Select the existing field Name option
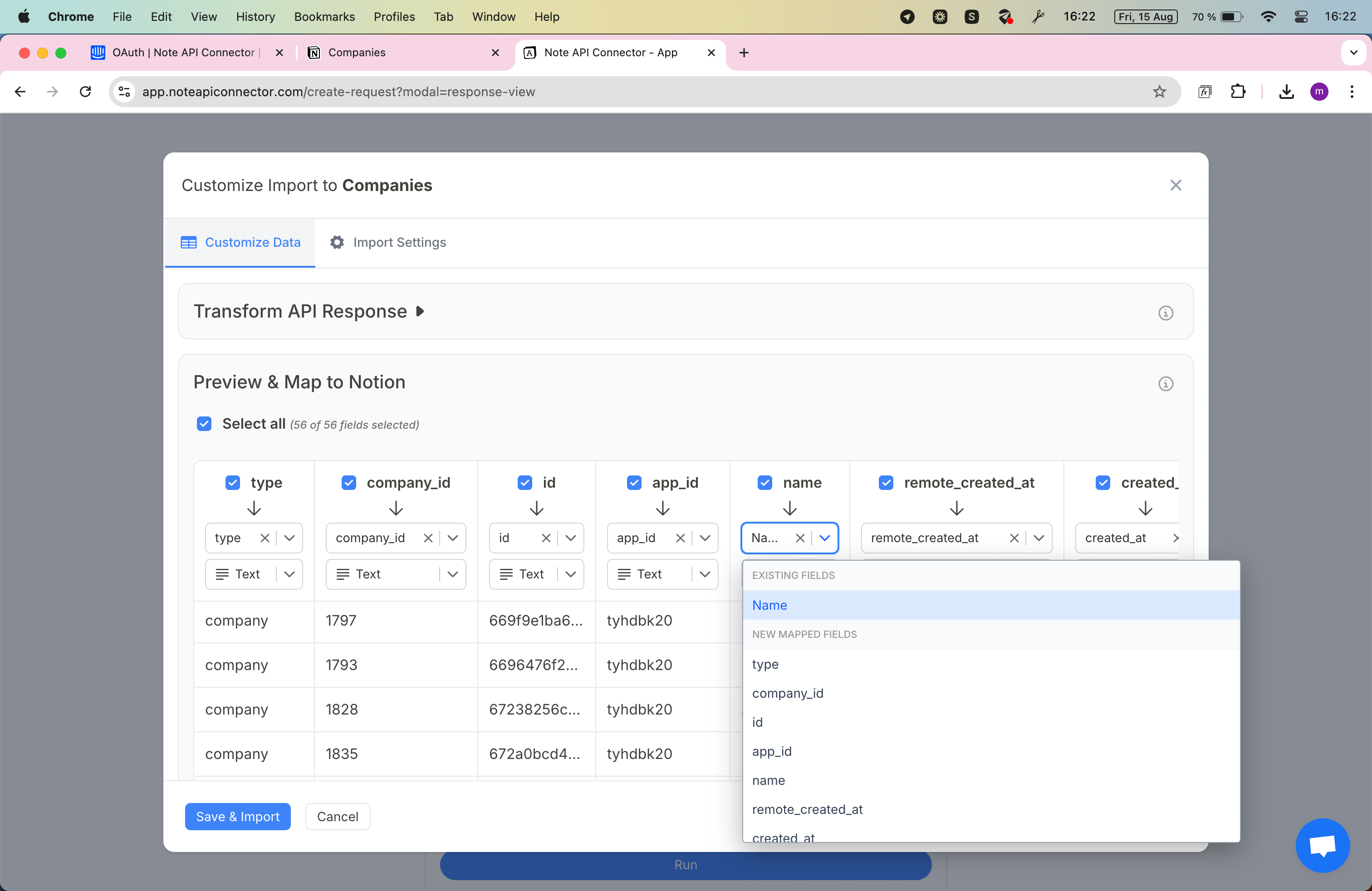Image resolution: width=1372 pixels, height=891 pixels. [x=991, y=605]
